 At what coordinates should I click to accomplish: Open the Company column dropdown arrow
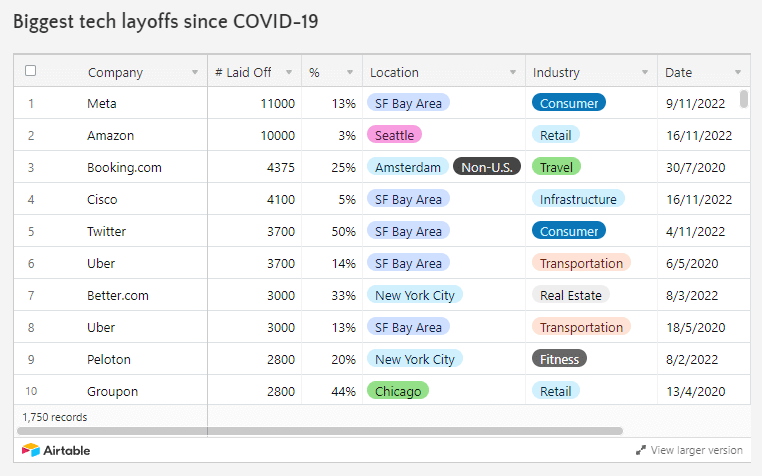(x=194, y=72)
